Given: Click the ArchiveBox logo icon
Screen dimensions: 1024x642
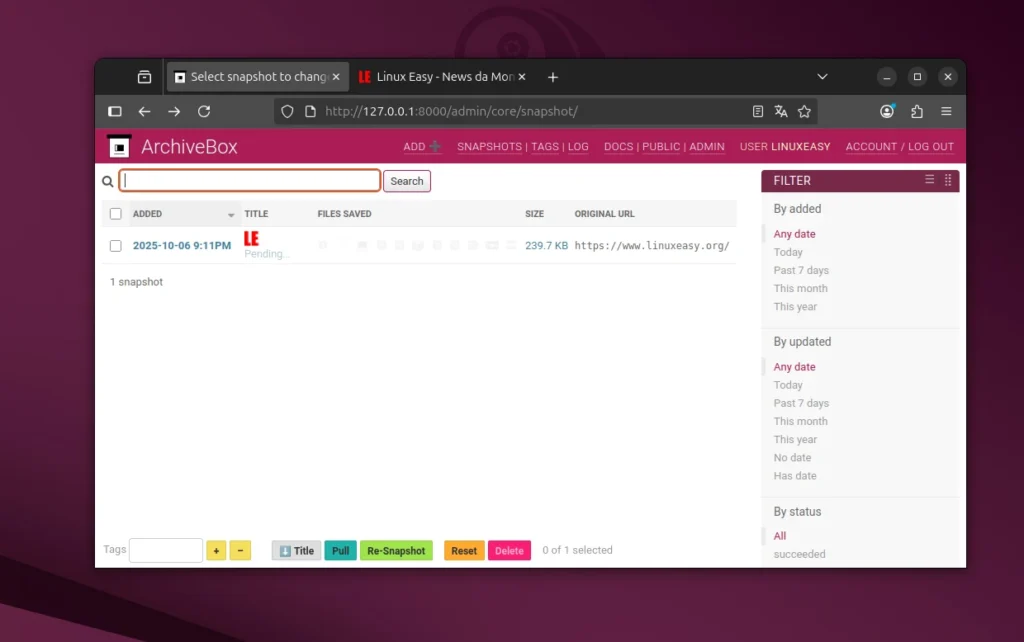Looking at the screenshot, I should [118, 146].
